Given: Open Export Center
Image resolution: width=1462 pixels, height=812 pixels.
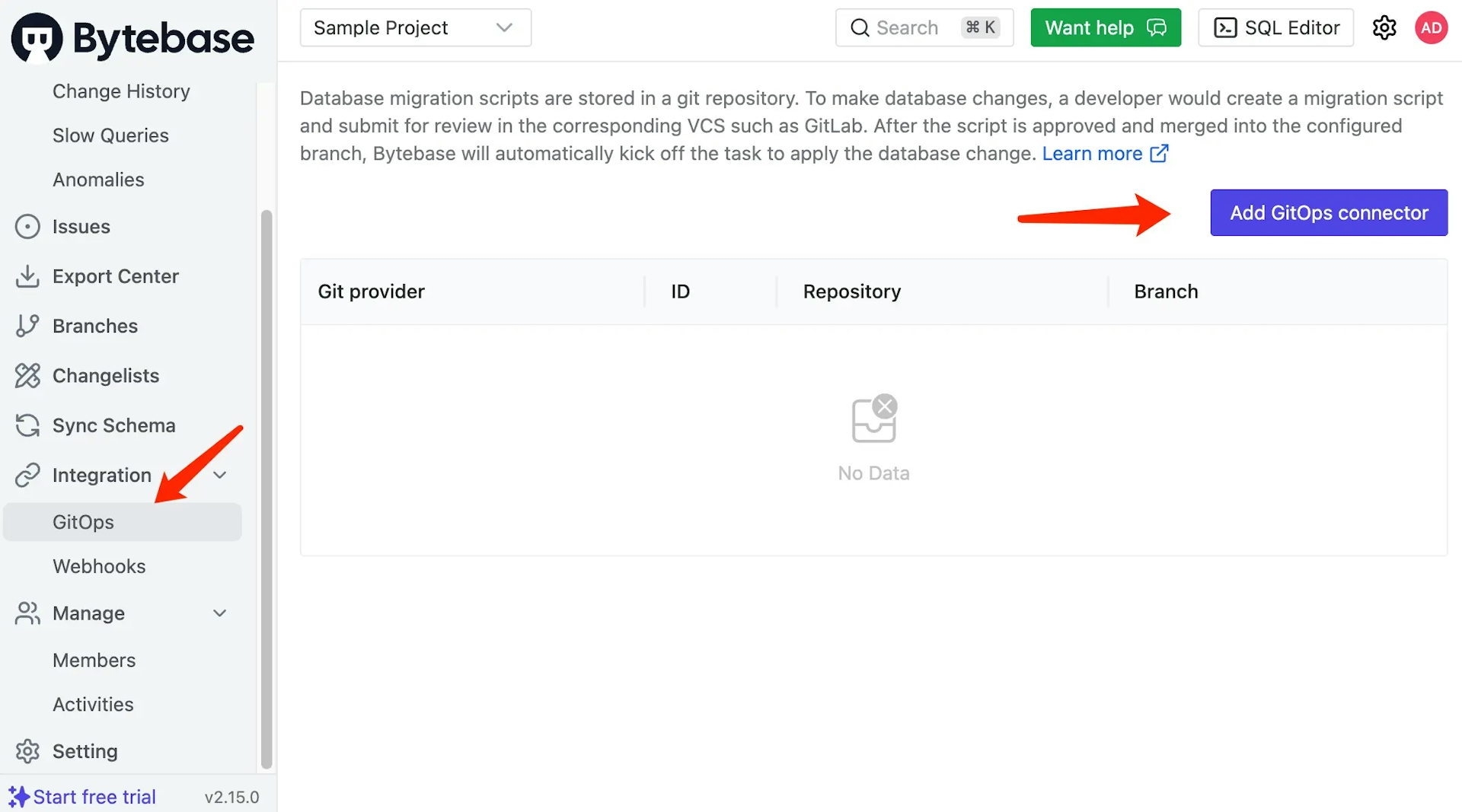Looking at the screenshot, I should coord(116,276).
